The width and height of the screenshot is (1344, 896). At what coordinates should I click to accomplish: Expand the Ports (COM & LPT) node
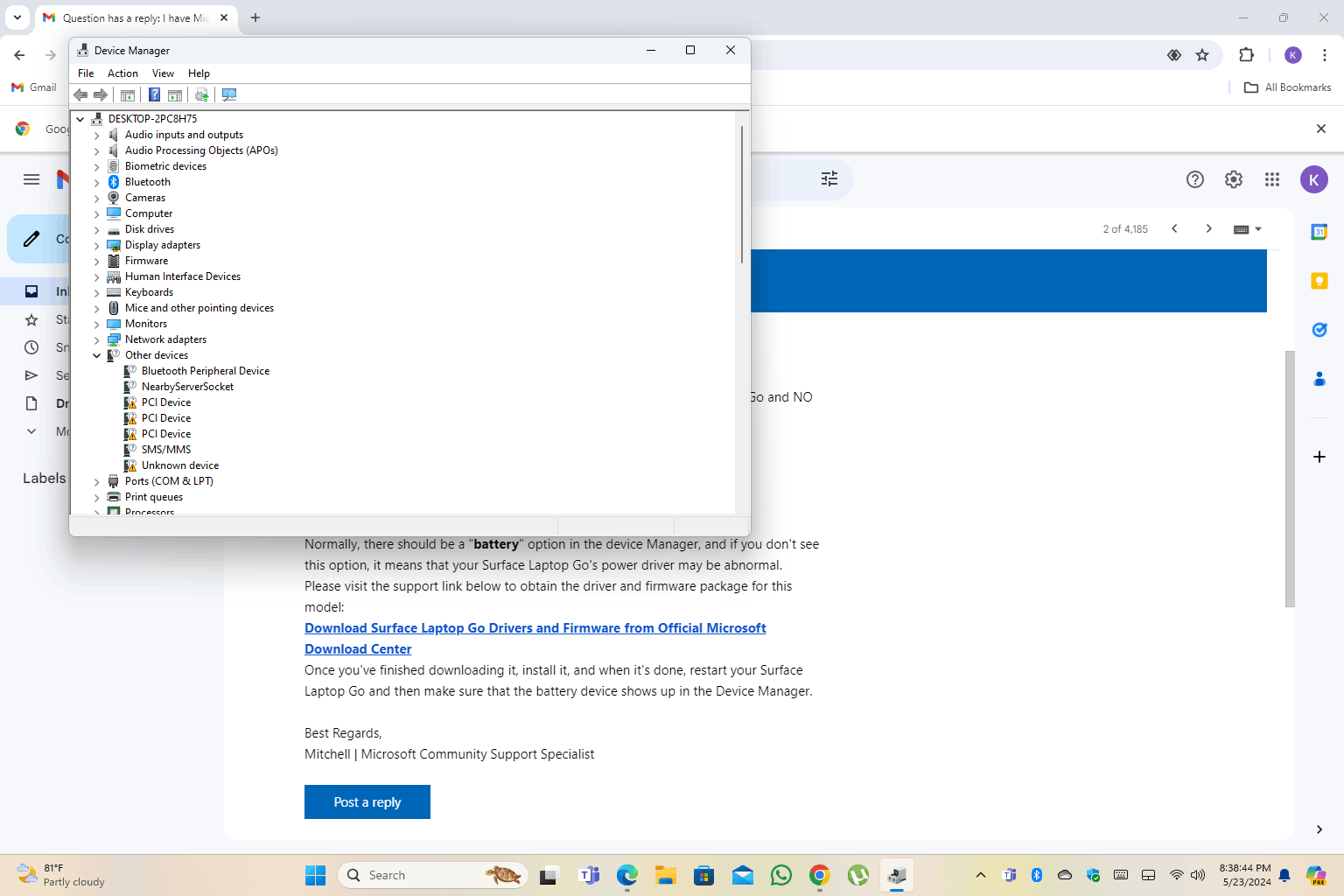97,482
